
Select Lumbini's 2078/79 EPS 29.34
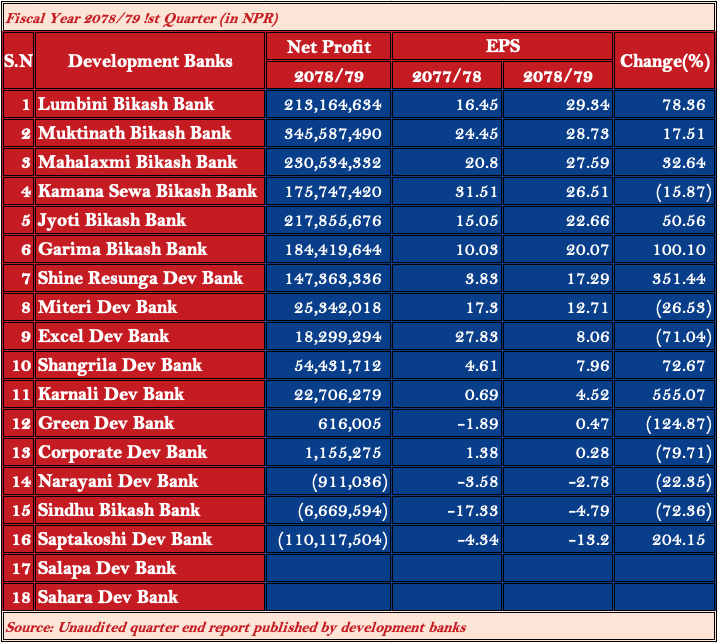pyautogui.click(x=558, y=104)
